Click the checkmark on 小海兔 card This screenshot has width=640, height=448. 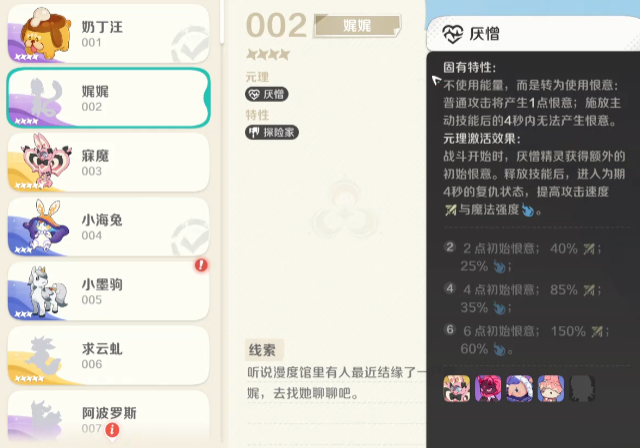click(x=190, y=237)
